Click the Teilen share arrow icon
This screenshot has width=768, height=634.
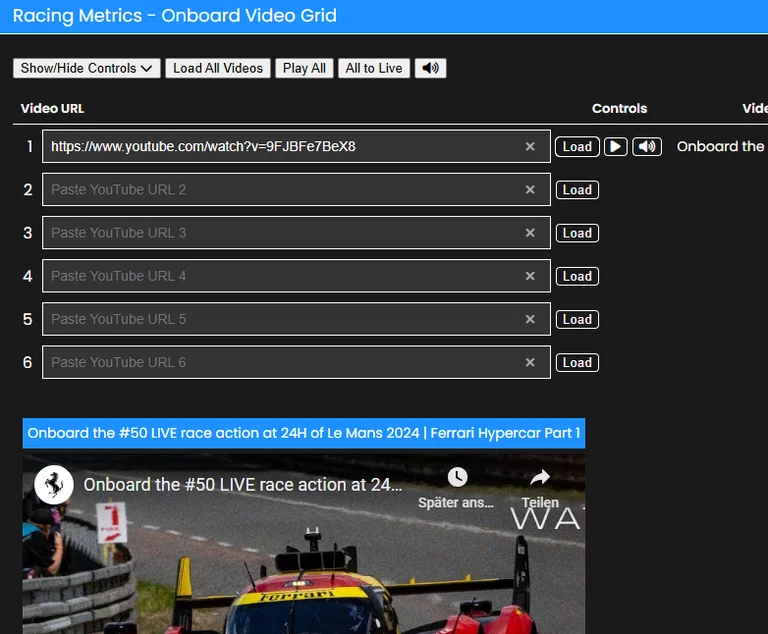540,477
